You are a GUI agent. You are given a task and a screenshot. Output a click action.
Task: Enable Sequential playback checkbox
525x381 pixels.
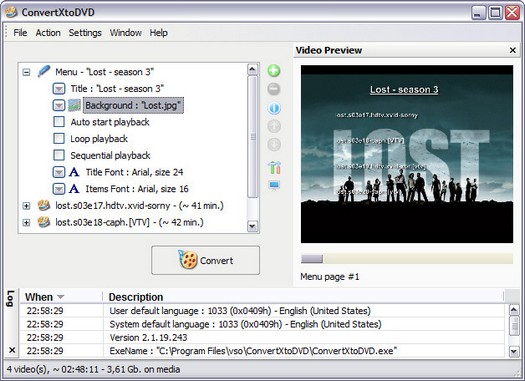[59, 155]
